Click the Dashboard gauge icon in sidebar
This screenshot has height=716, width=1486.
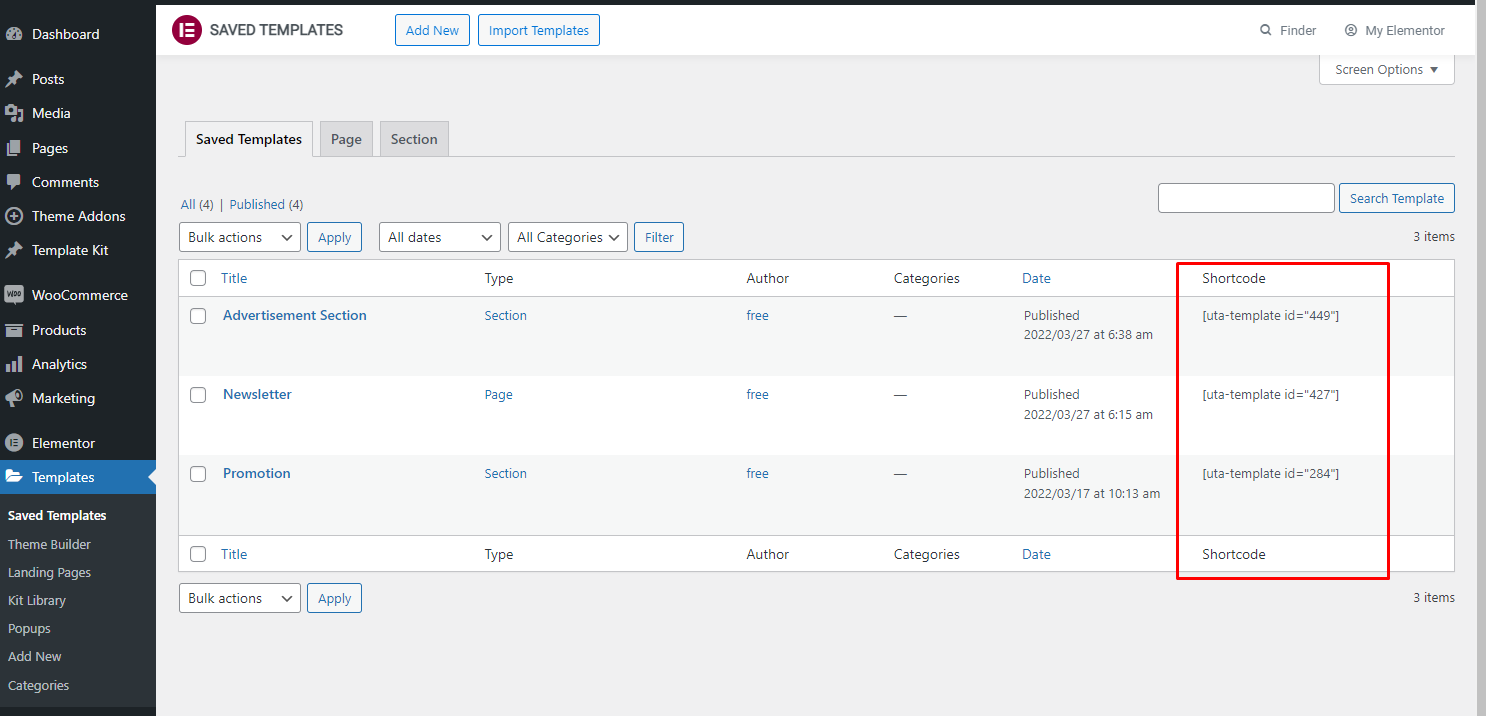(x=14, y=34)
